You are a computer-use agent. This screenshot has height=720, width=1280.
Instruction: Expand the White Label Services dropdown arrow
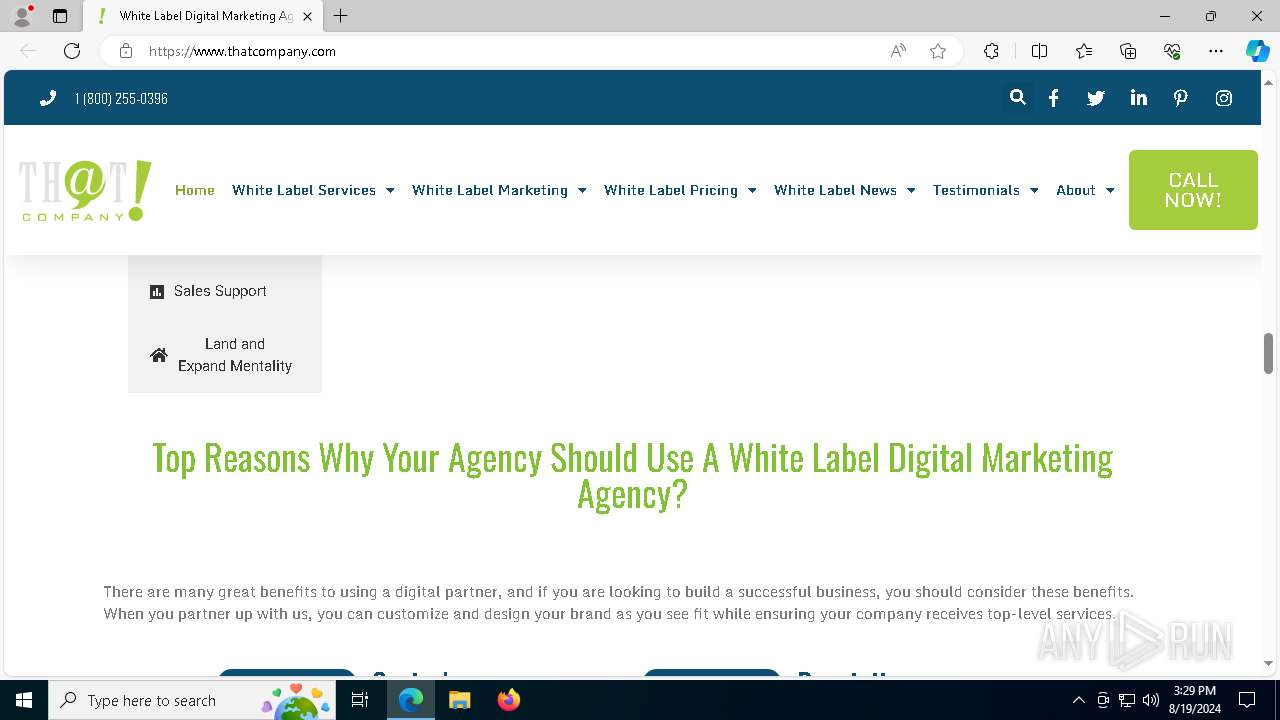coord(390,190)
